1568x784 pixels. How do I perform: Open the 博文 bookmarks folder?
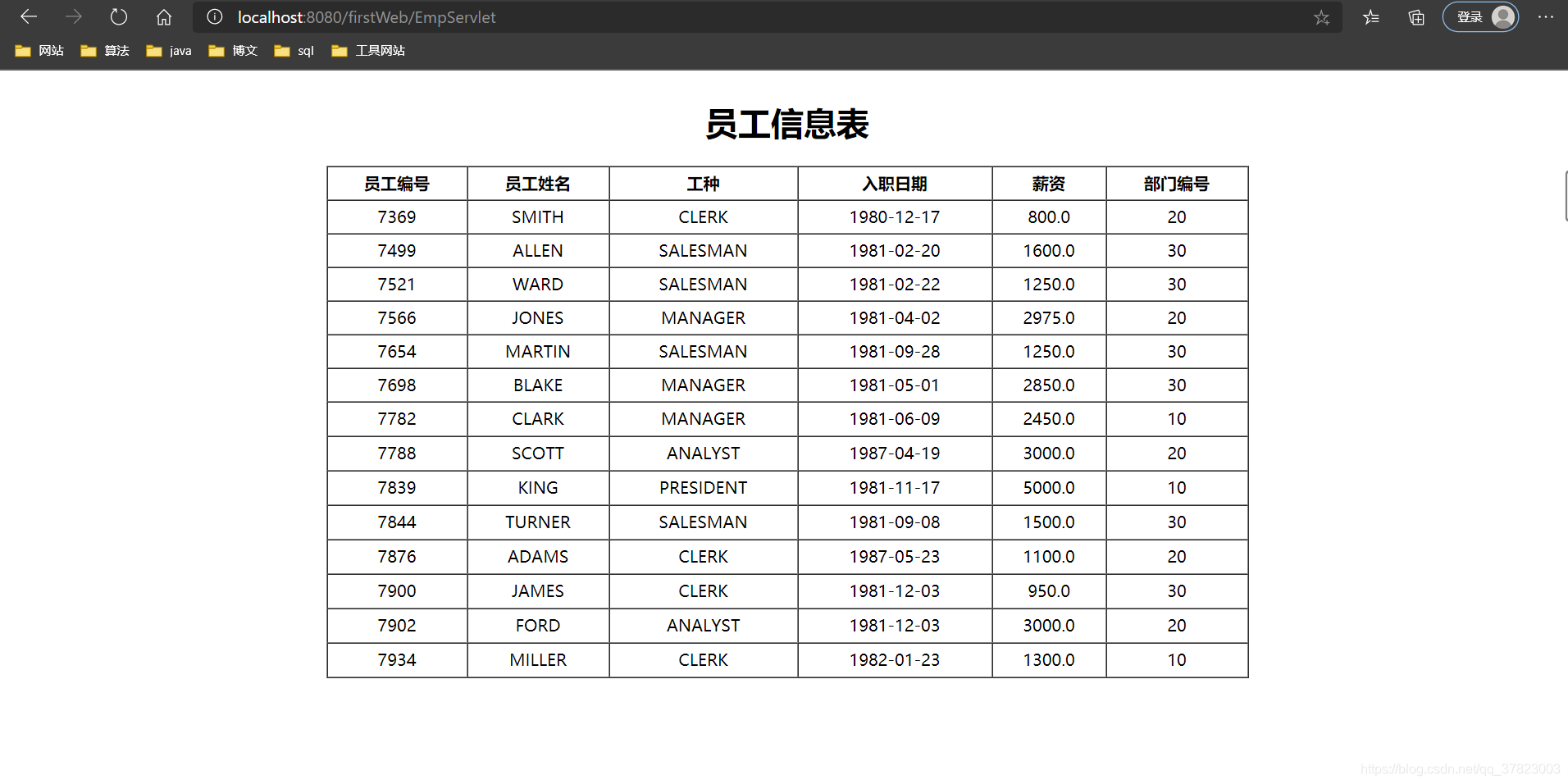[233, 51]
